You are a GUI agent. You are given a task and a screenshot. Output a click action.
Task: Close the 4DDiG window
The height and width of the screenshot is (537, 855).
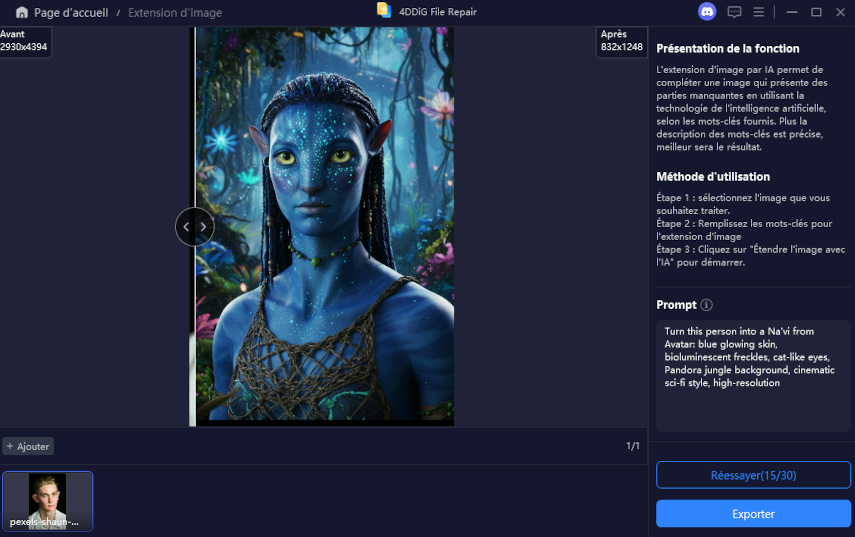point(840,12)
